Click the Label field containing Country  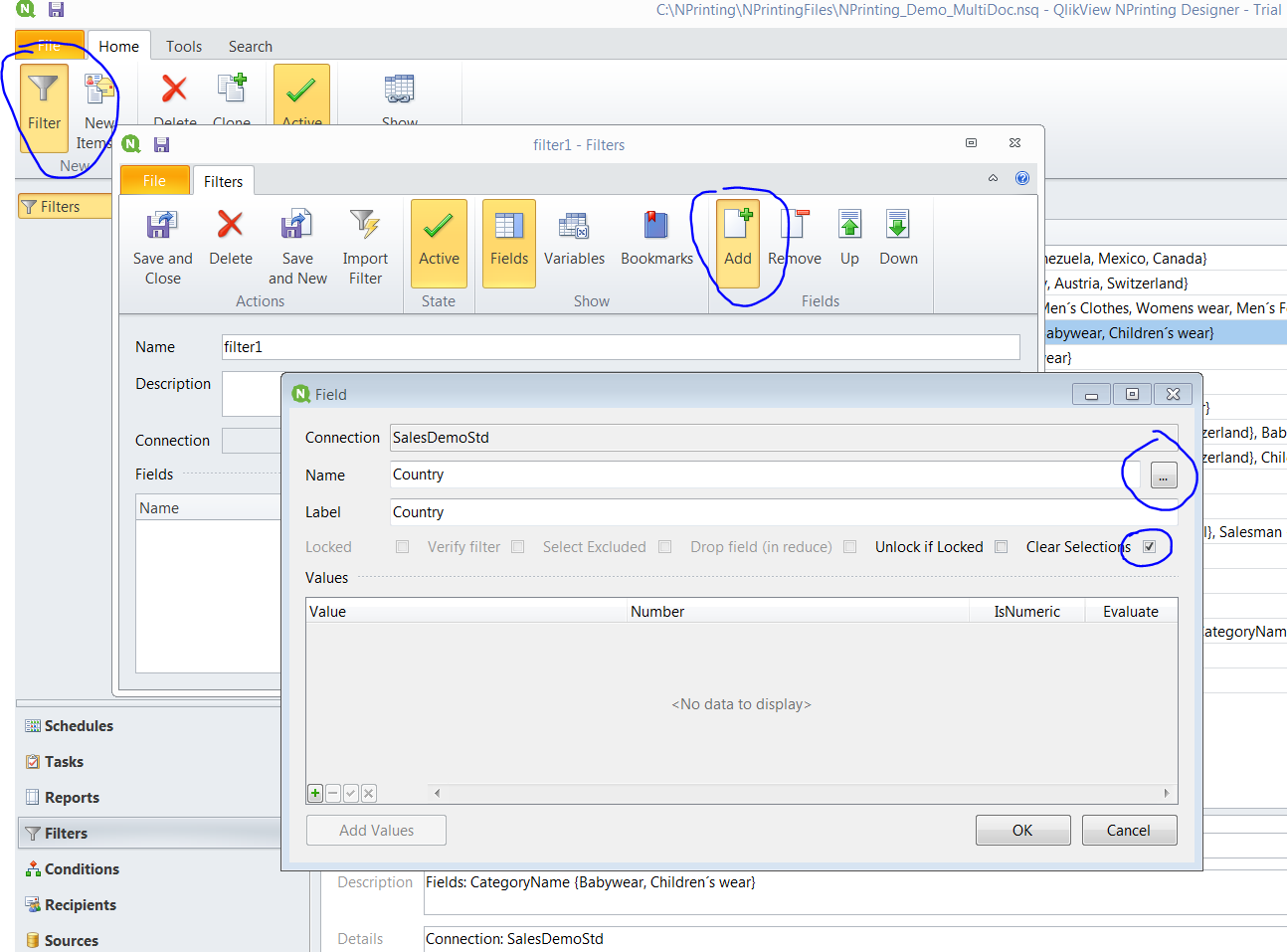[x=784, y=512]
